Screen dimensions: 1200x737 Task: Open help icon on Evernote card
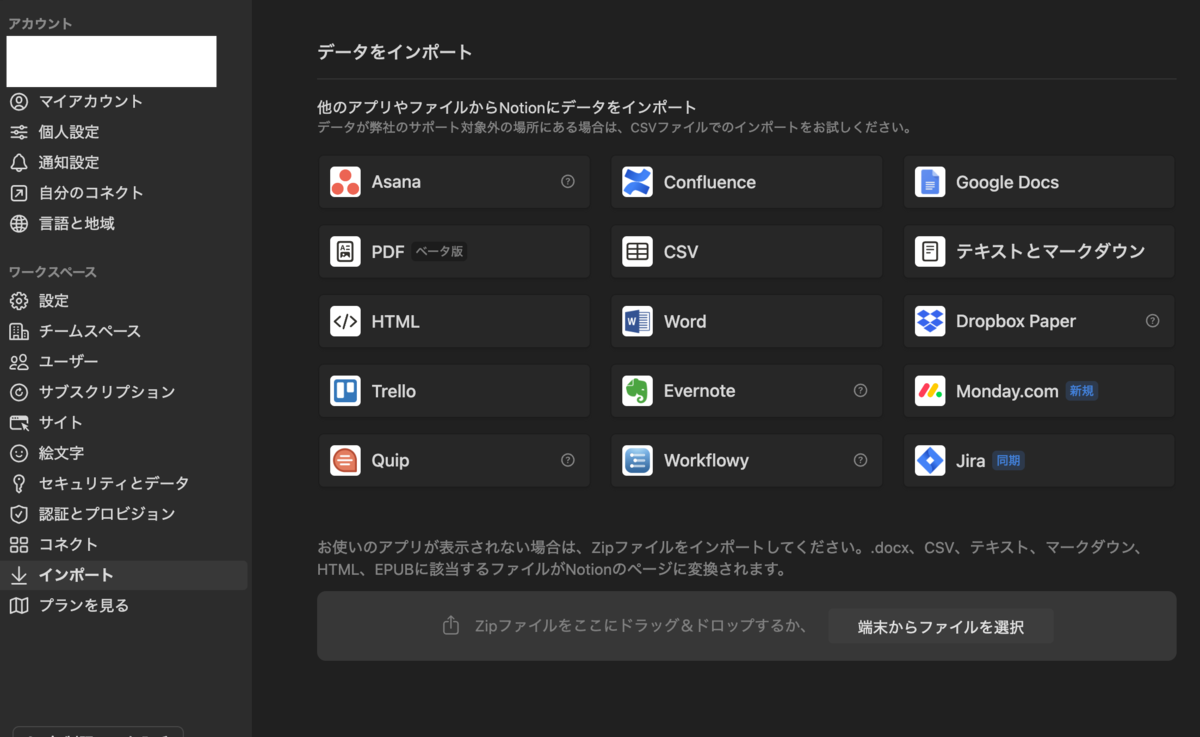tap(860, 391)
